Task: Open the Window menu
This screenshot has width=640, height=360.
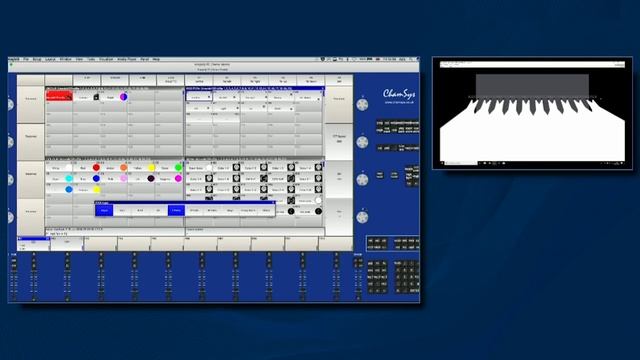Action: (x=66, y=59)
